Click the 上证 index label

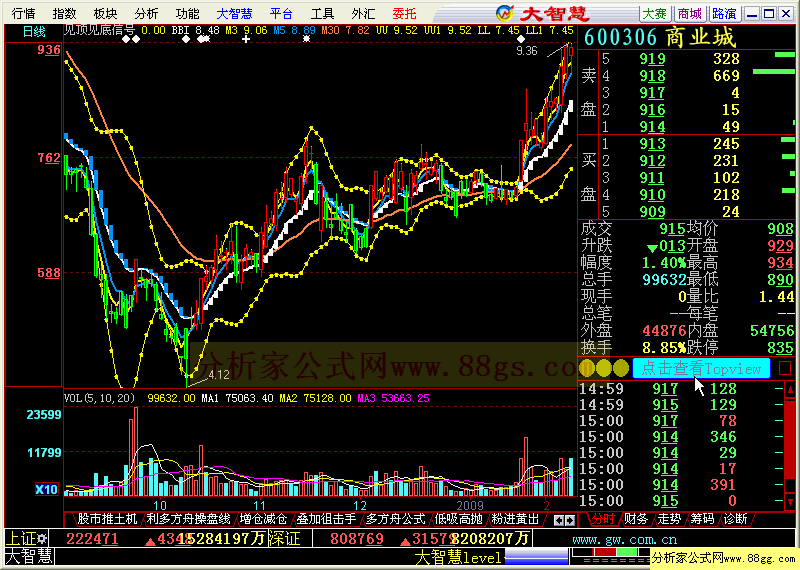[x=21, y=538]
